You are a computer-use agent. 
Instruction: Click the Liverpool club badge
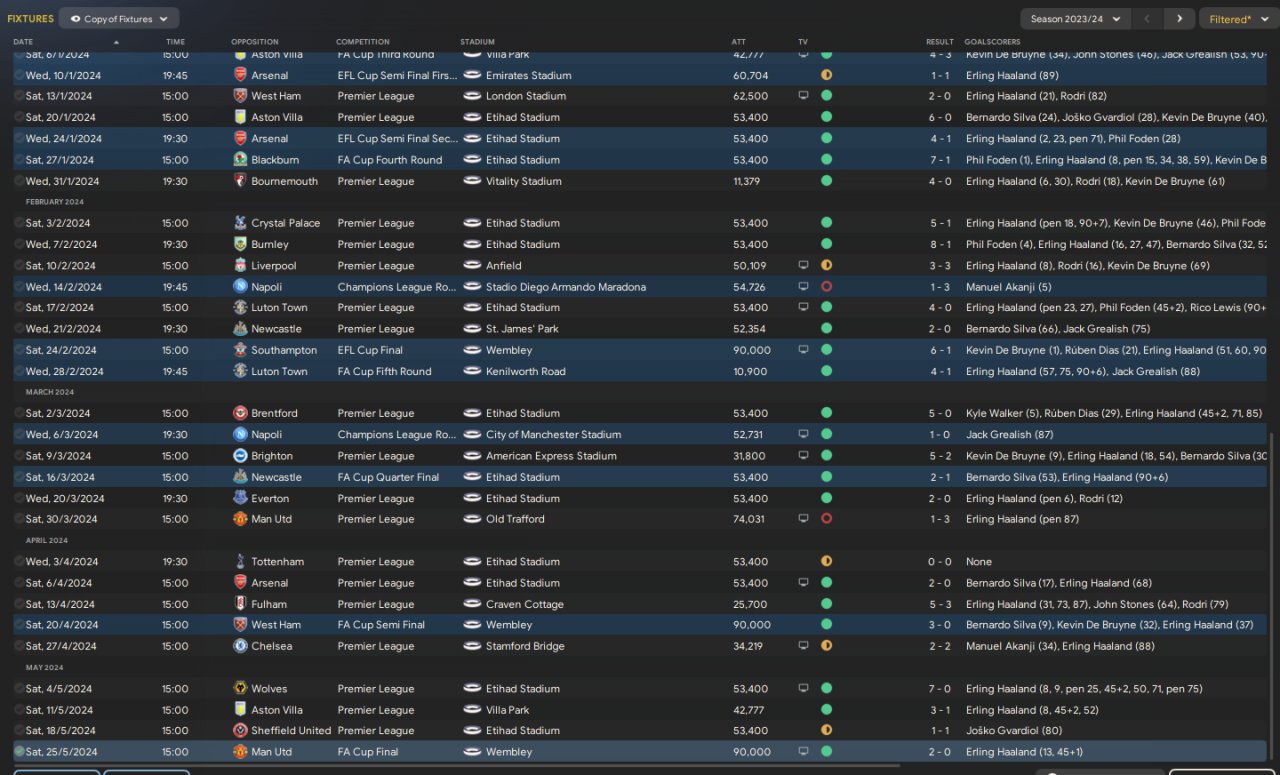pyautogui.click(x=240, y=266)
